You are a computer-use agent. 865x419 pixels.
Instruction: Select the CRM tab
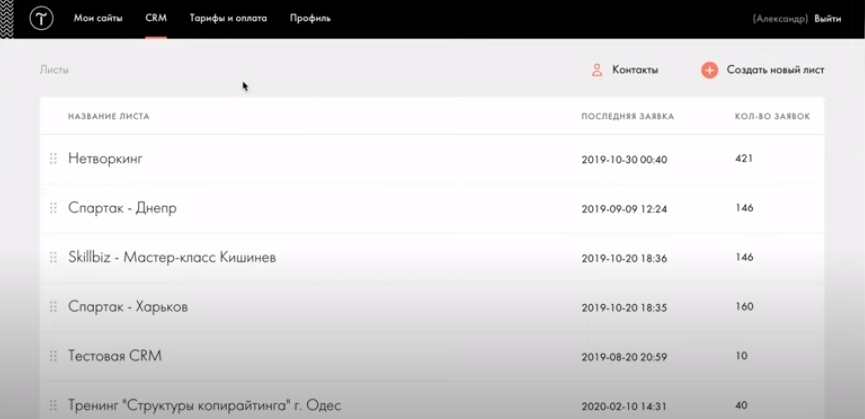156,18
